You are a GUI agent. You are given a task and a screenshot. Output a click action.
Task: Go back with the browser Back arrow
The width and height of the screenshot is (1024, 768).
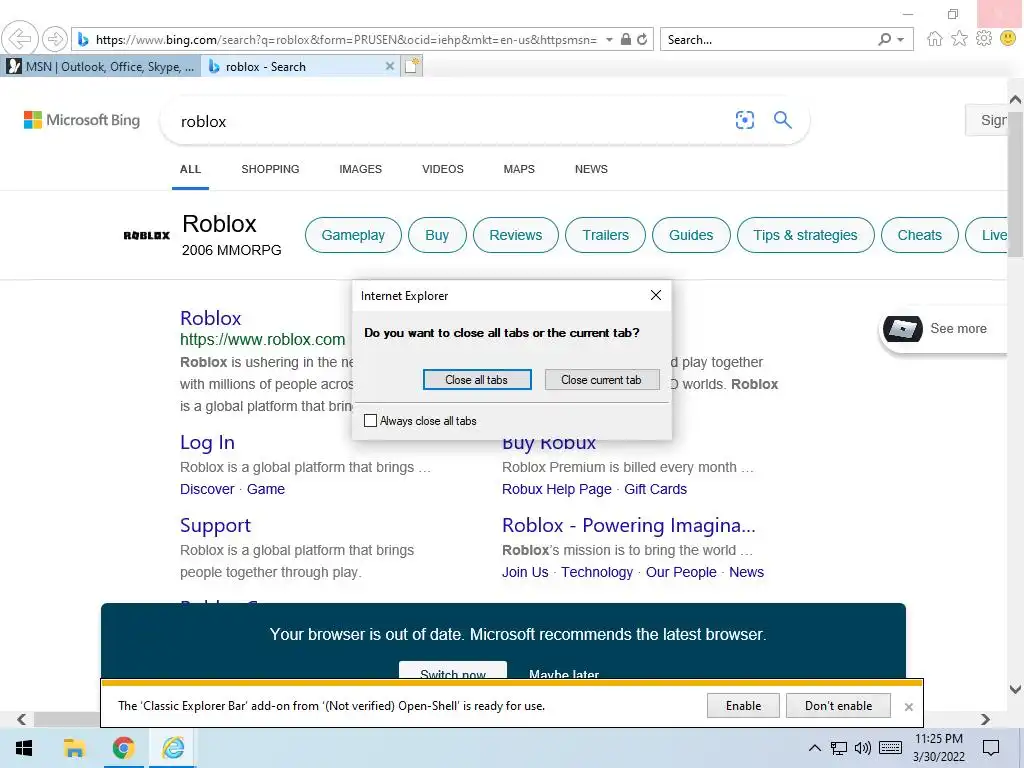click(20, 39)
